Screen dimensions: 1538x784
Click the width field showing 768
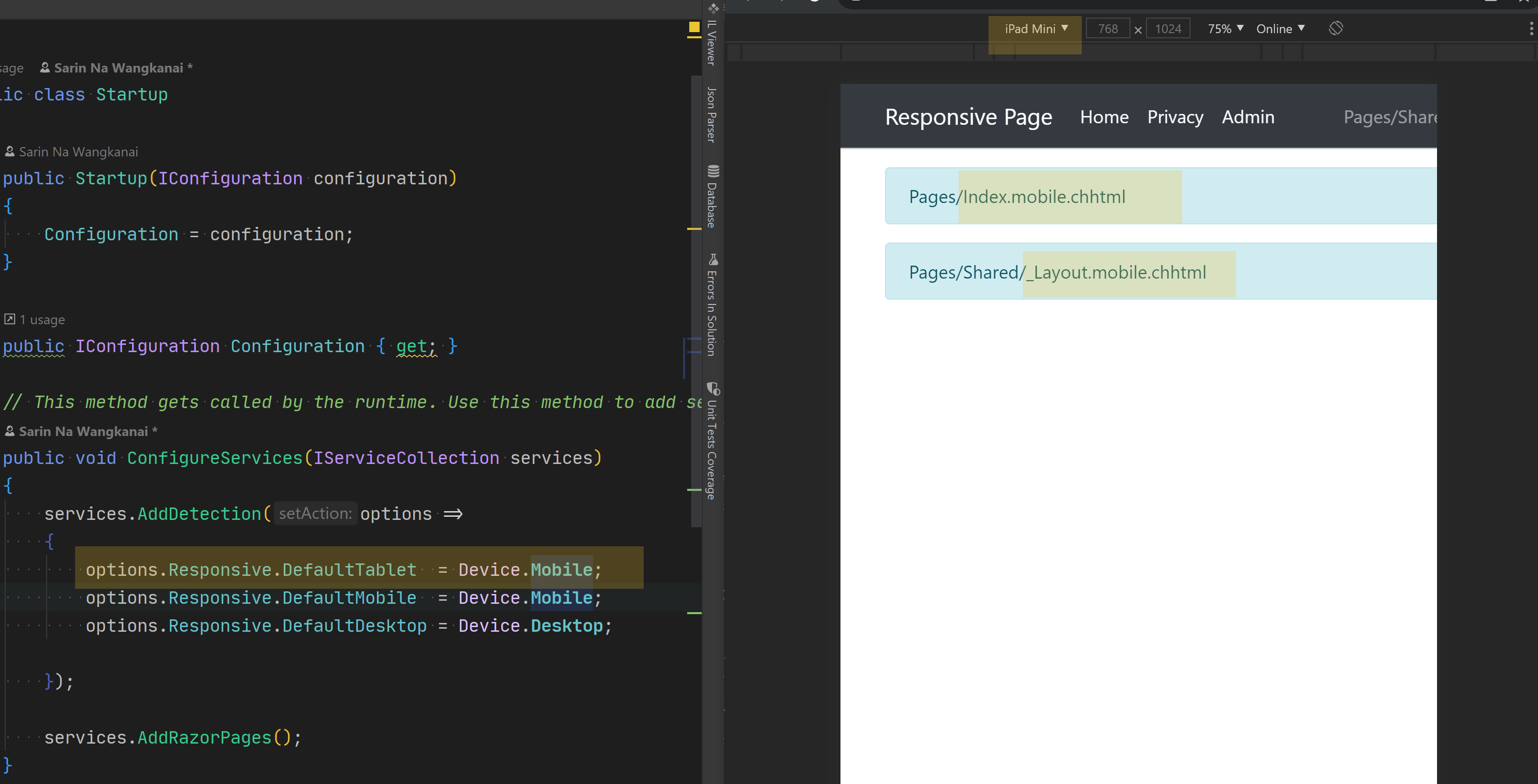pyautogui.click(x=1108, y=28)
